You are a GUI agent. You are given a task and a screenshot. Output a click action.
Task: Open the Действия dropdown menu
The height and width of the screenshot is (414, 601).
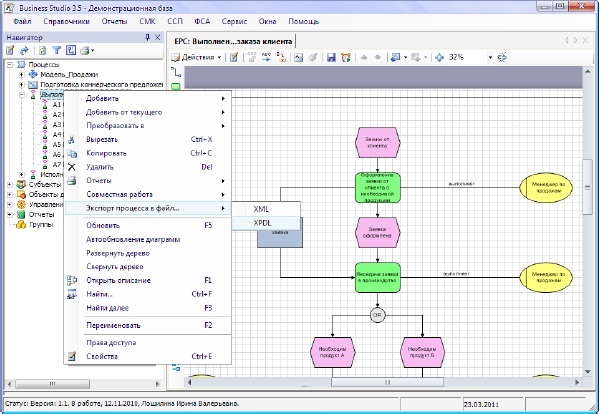coord(201,58)
